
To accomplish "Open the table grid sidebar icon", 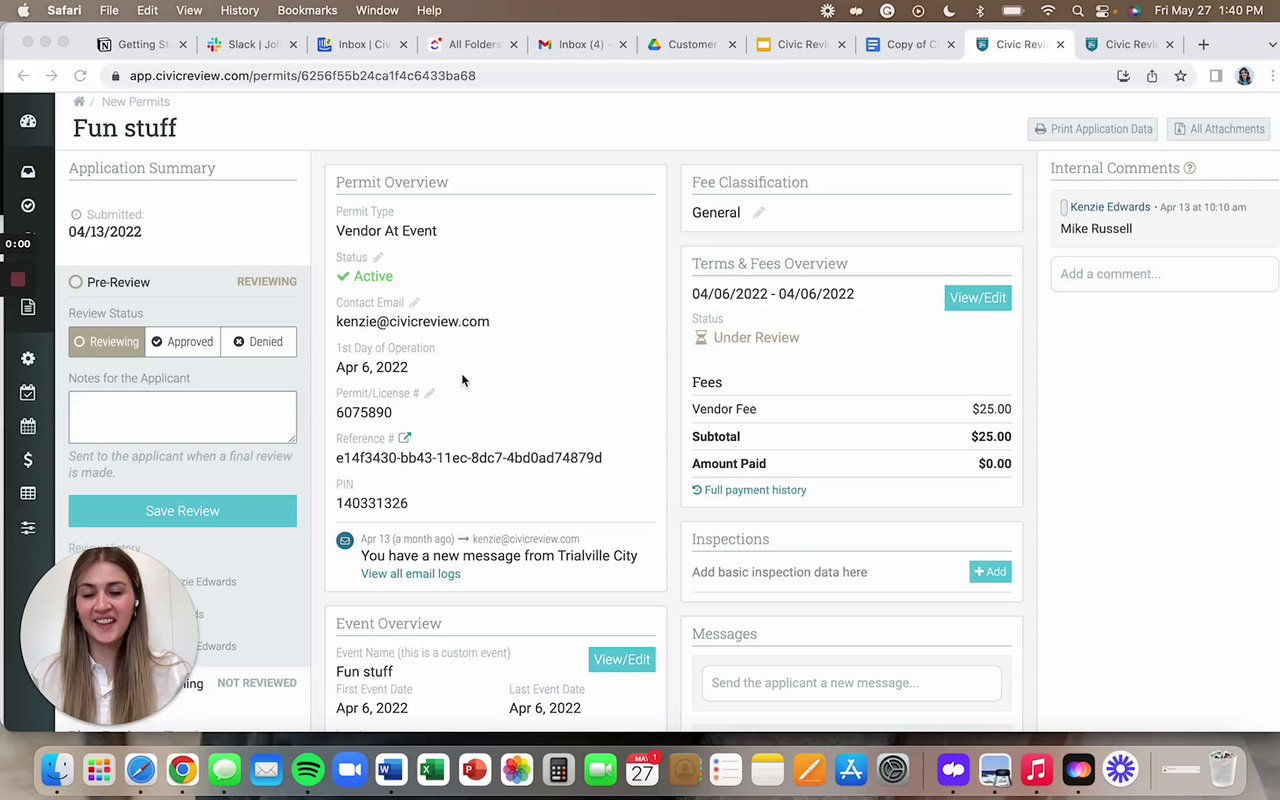I will point(28,493).
